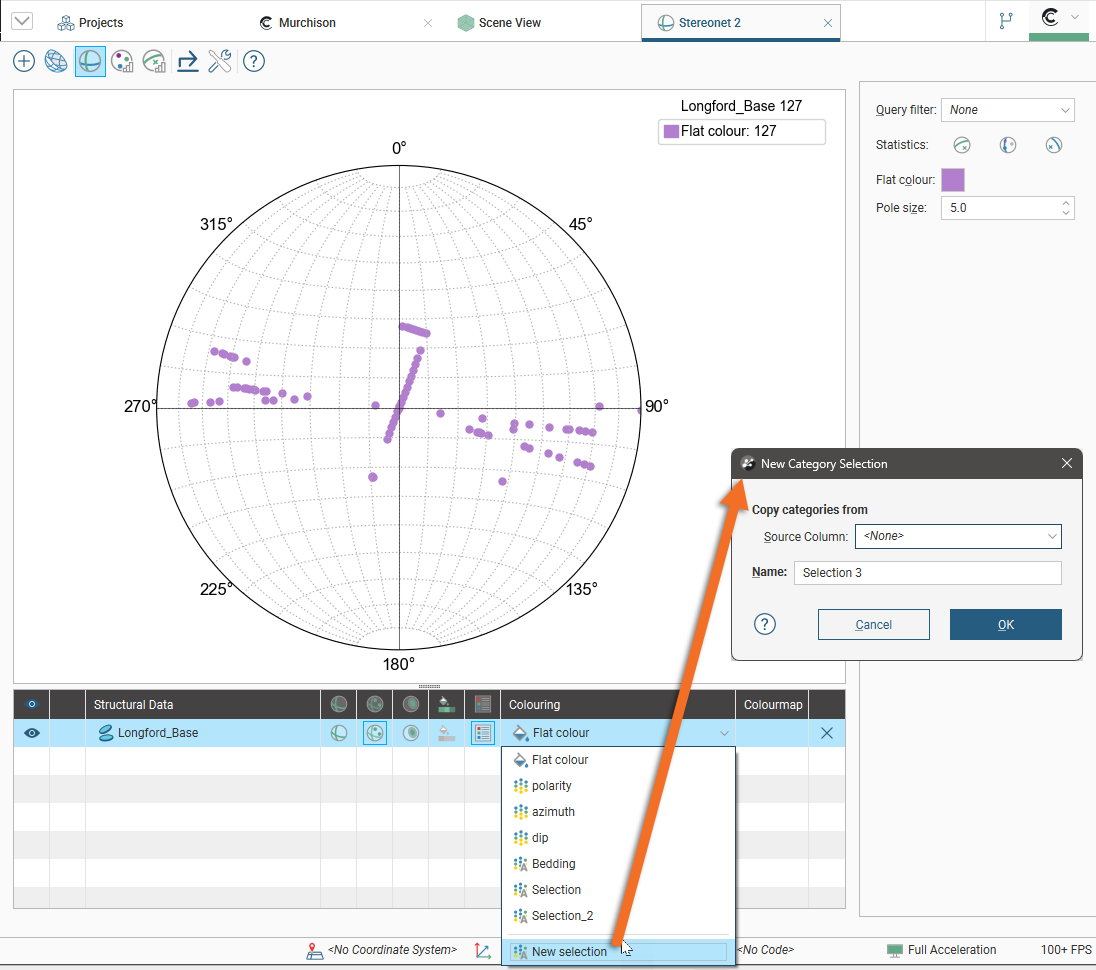Click the coloured dots chart toolbar icon
Image resolution: width=1096 pixels, height=970 pixels.
tap(122, 62)
